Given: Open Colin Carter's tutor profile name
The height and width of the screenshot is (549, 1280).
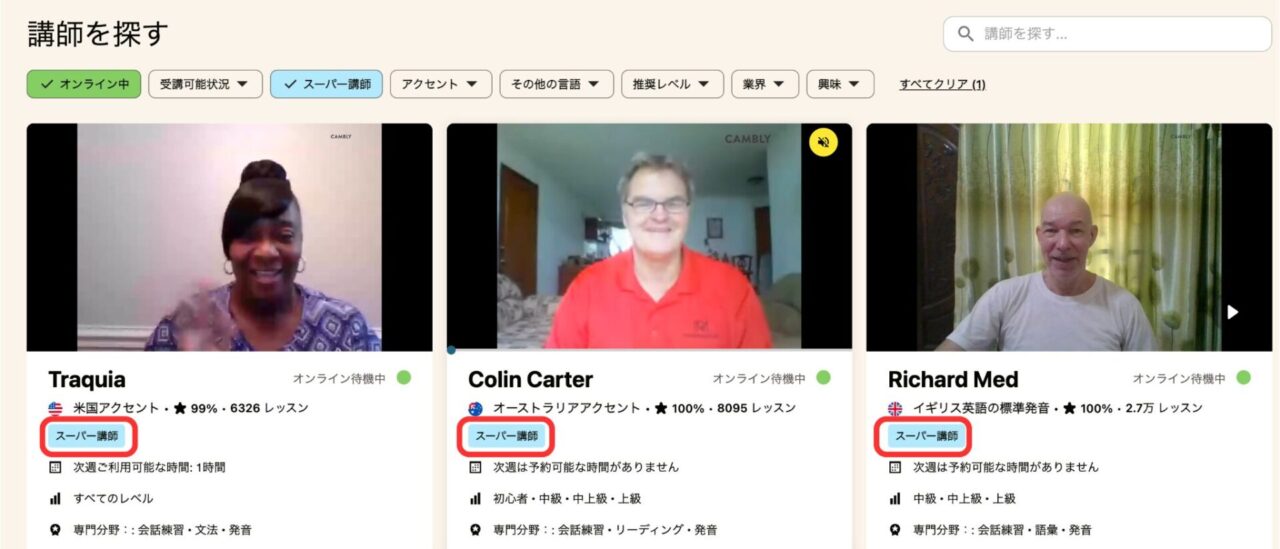Looking at the screenshot, I should (530, 380).
